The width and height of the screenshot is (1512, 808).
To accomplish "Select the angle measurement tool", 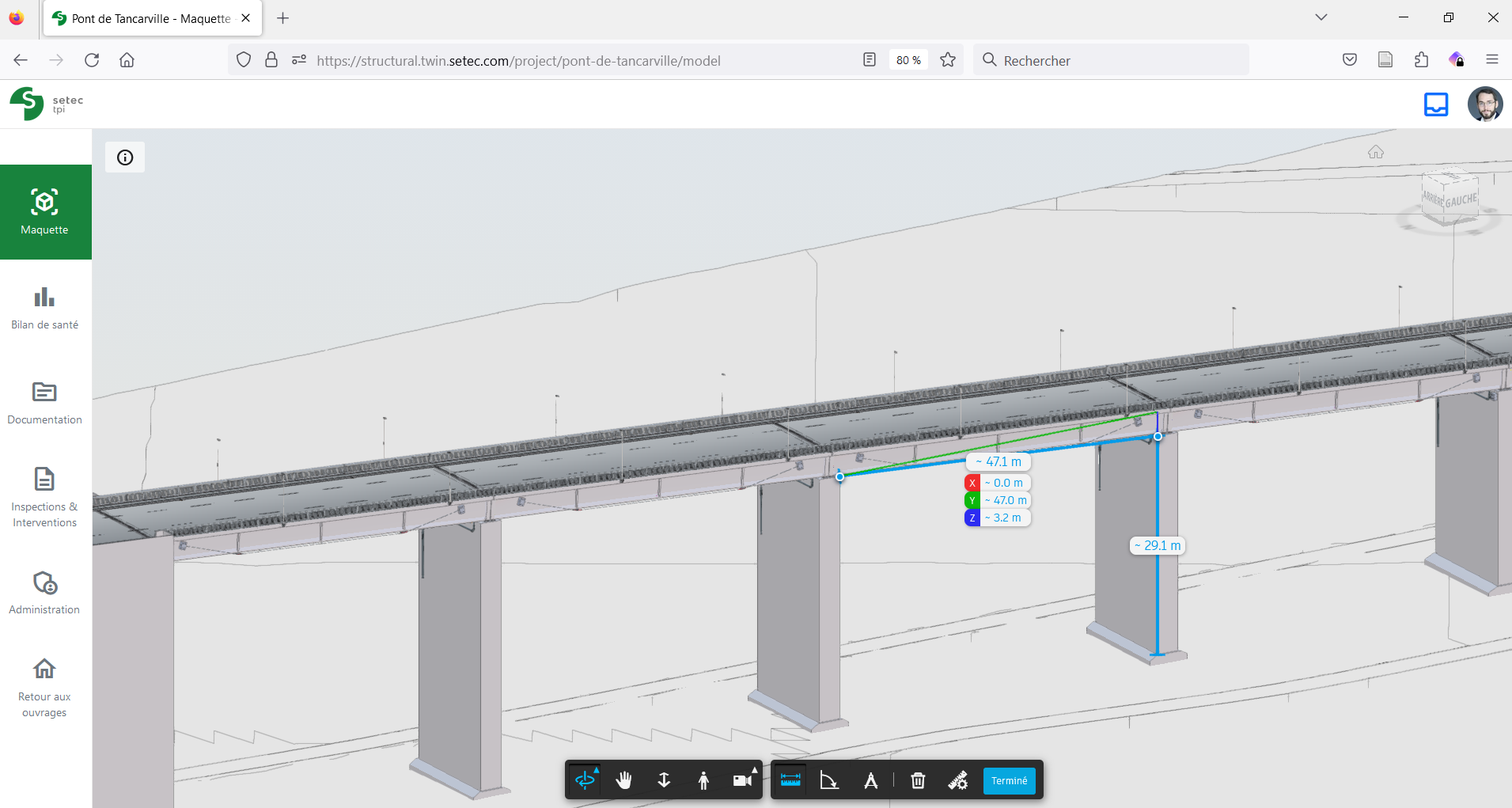I will tap(829, 780).
